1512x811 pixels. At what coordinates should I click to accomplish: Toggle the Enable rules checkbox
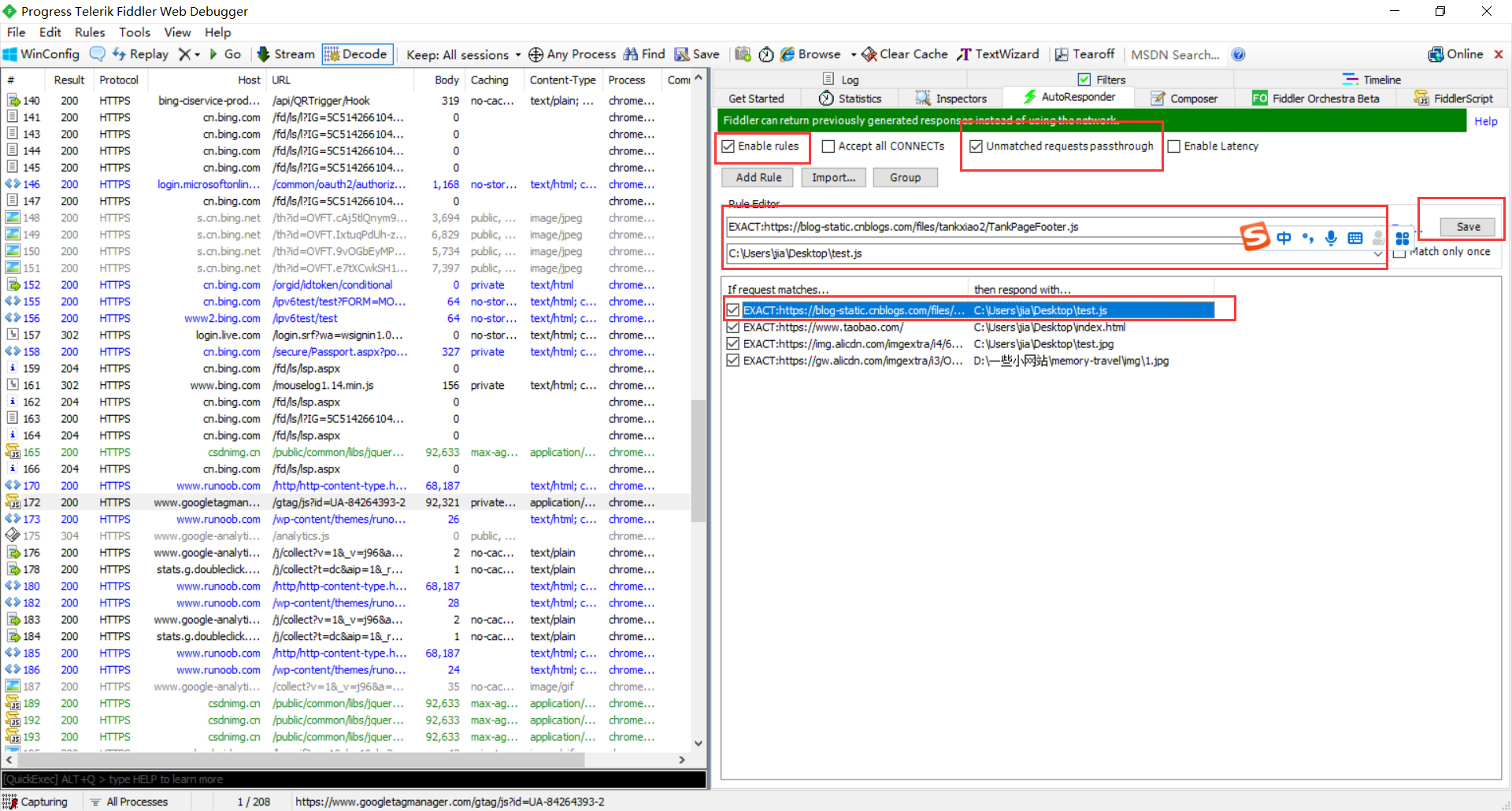(728, 146)
